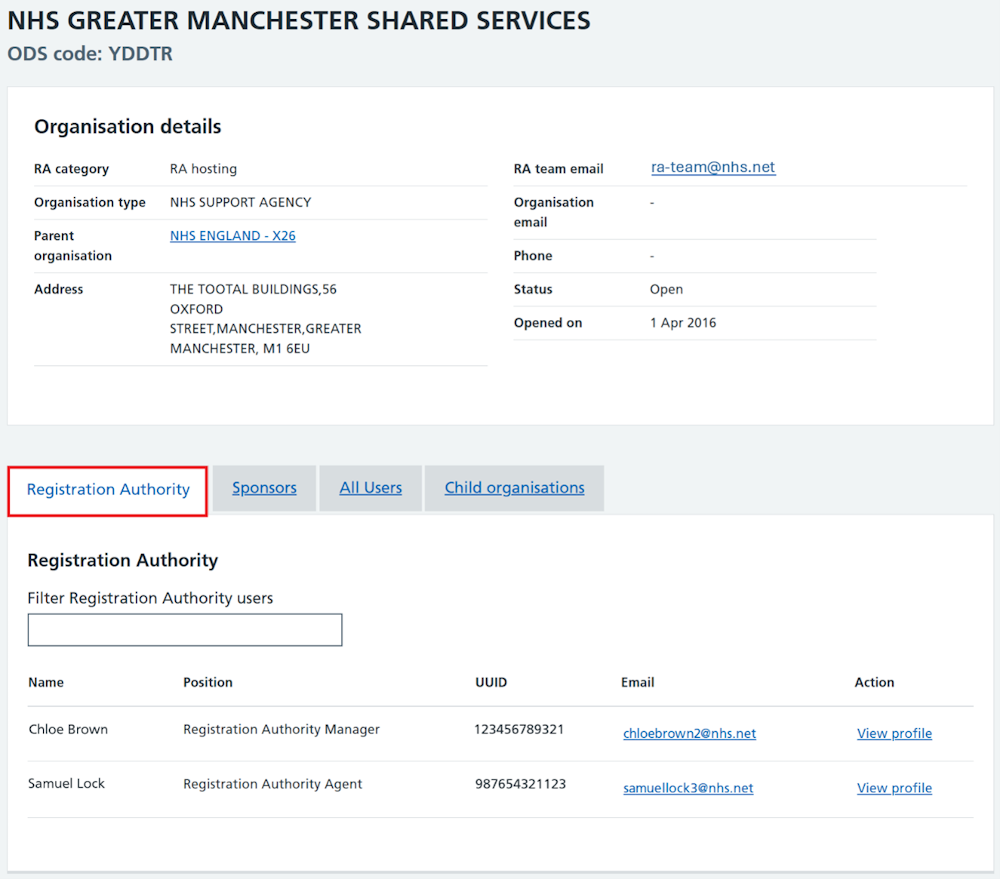1000x879 pixels.
Task: Click samuellock3@nhs.net email link
Action: (688, 788)
